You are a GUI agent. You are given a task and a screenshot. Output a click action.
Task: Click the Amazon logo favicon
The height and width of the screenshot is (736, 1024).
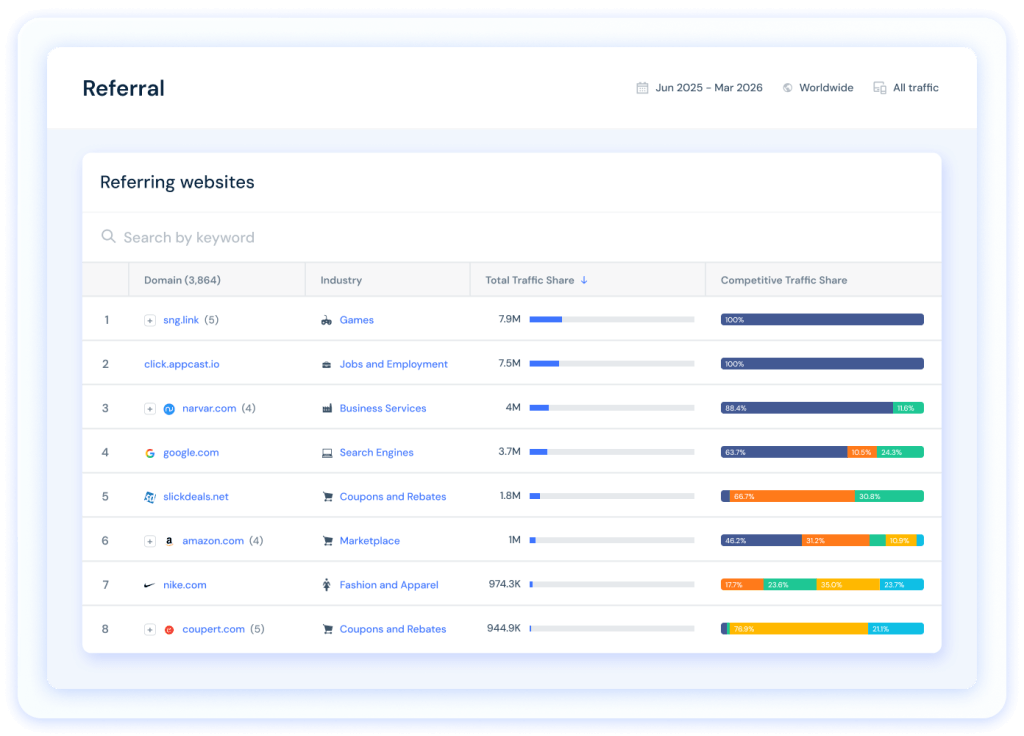coord(169,541)
